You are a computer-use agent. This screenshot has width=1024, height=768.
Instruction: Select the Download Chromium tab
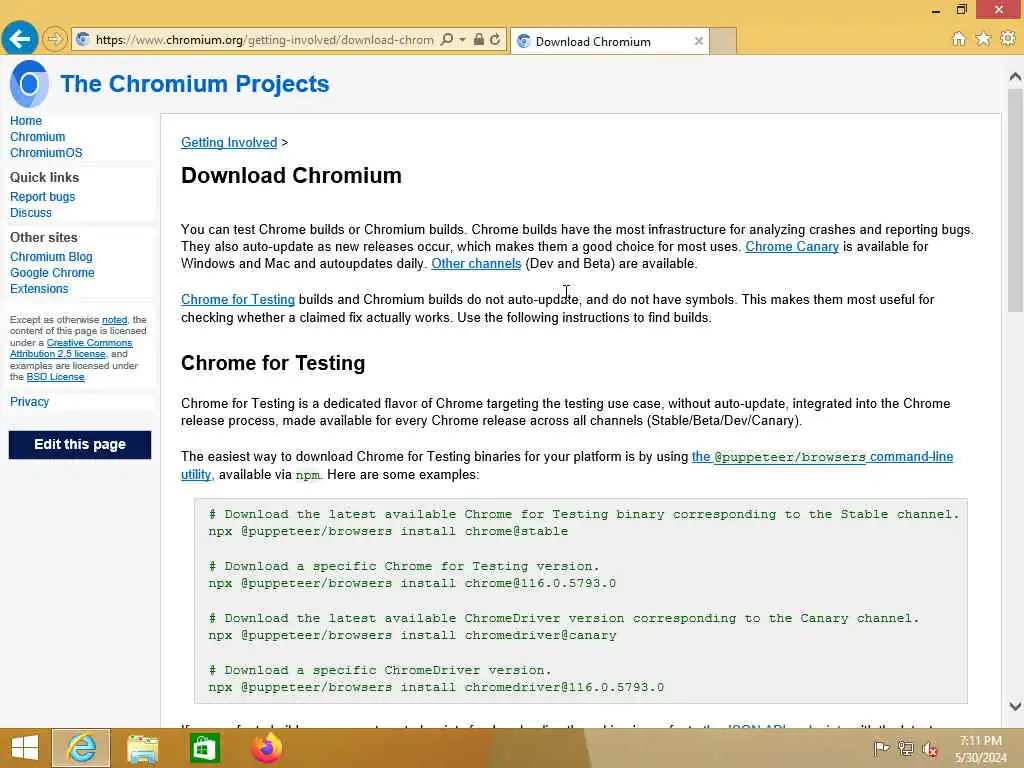point(609,41)
